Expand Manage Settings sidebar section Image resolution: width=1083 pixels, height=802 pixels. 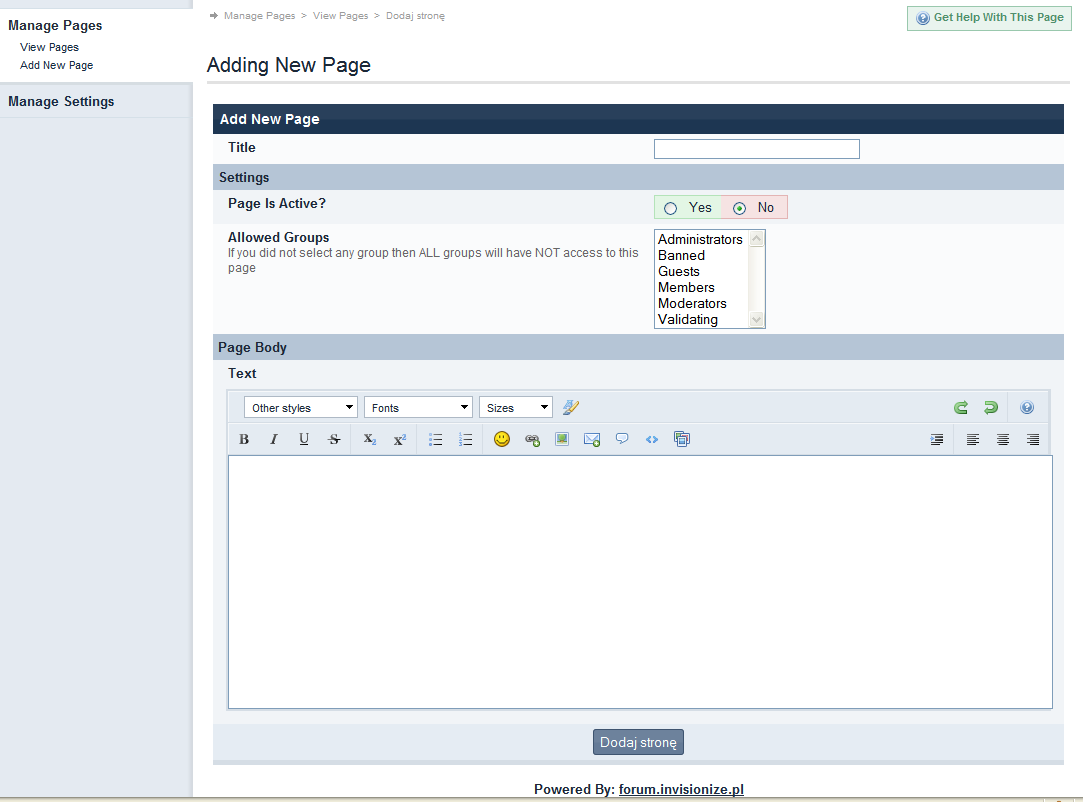pos(61,101)
